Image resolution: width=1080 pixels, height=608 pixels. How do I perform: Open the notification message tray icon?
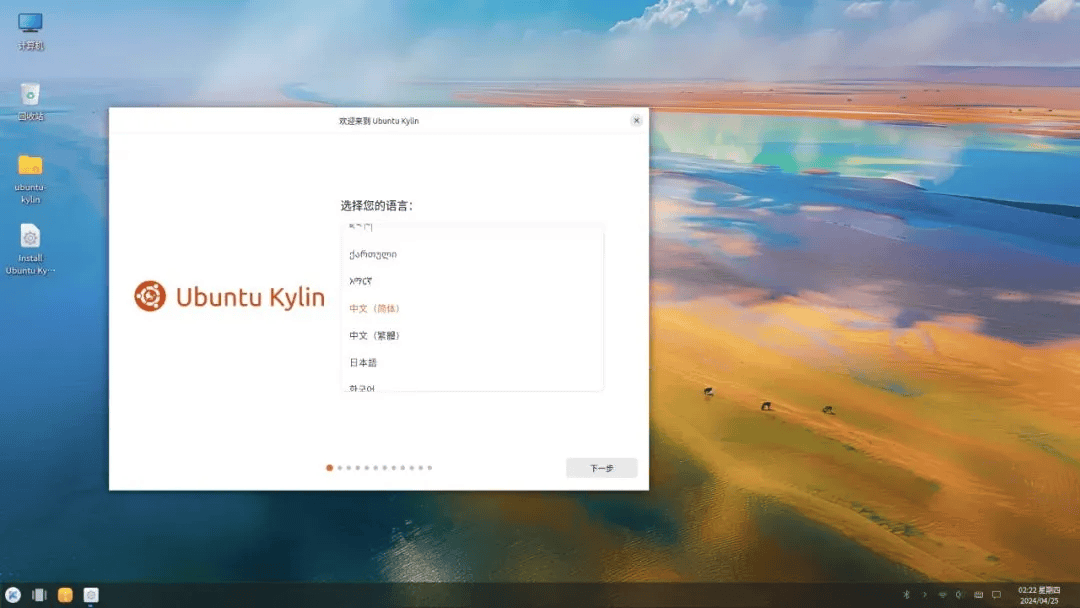point(996,595)
